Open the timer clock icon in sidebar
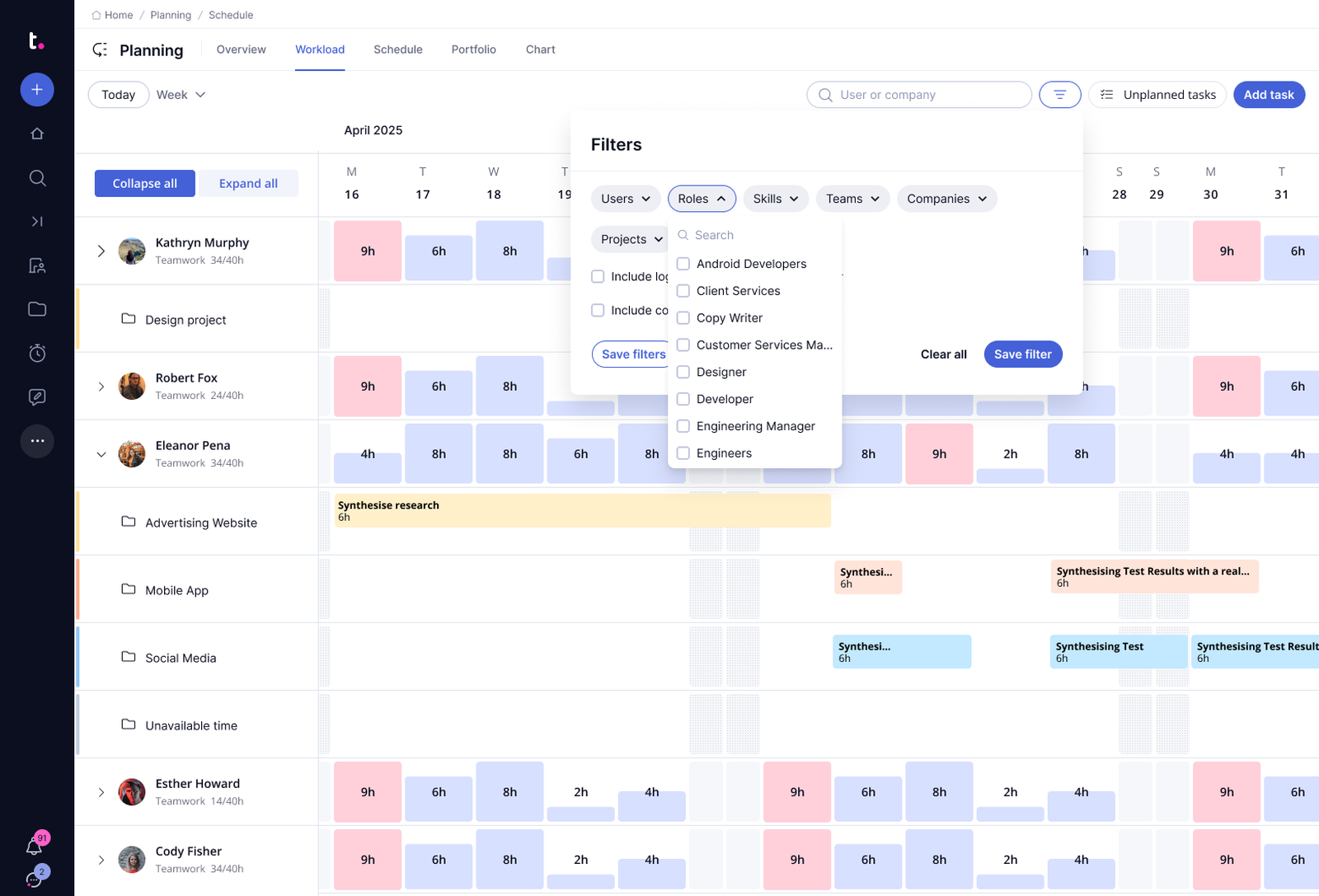The height and width of the screenshot is (896, 1319). (x=37, y=354)
